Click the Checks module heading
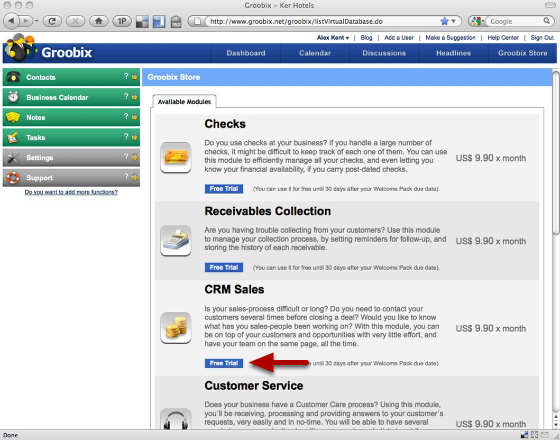This screenshot has height=440, width=560. pyautogui.click(x=225, y=124)
